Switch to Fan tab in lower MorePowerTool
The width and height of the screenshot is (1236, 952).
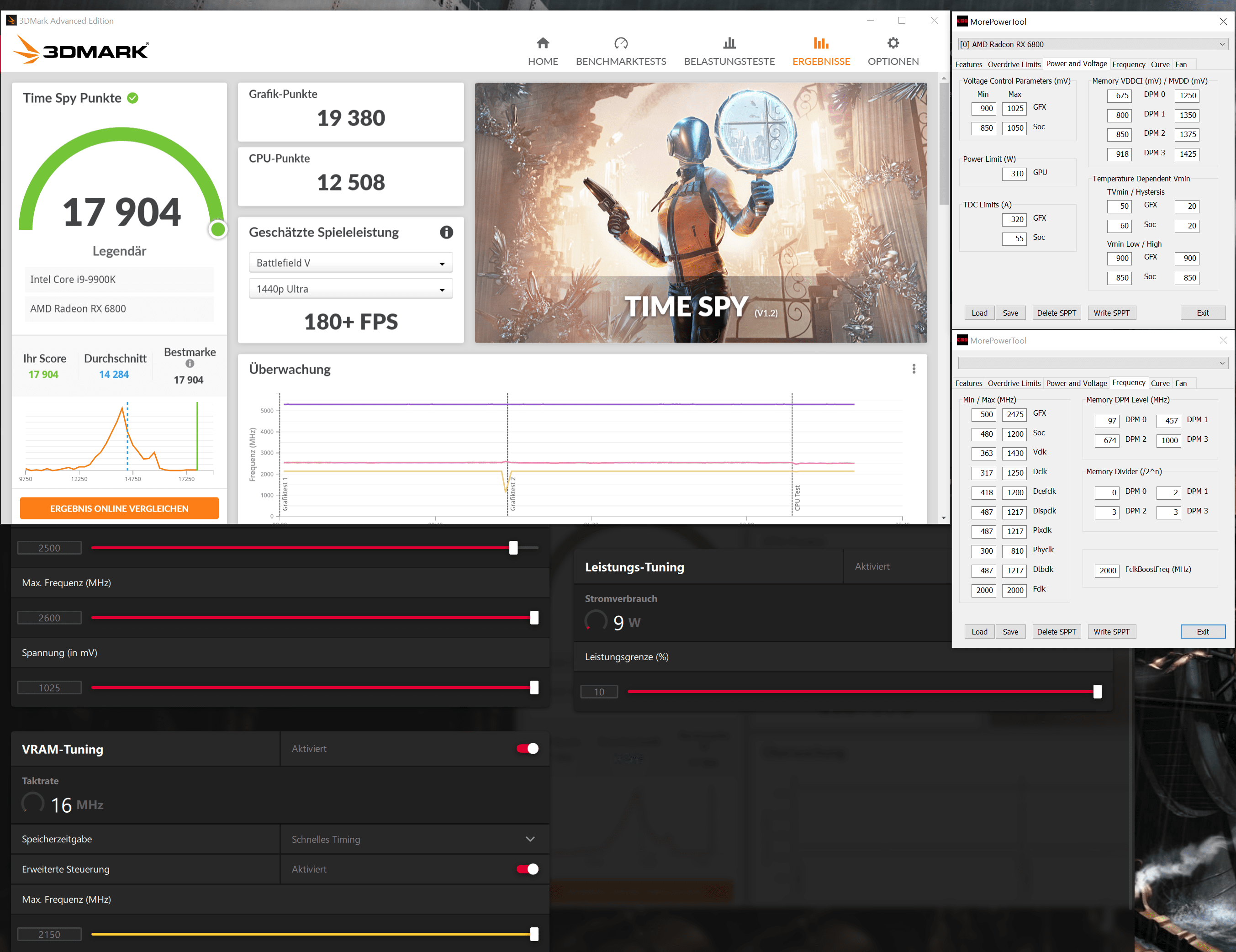click(x=1181, y=383)
